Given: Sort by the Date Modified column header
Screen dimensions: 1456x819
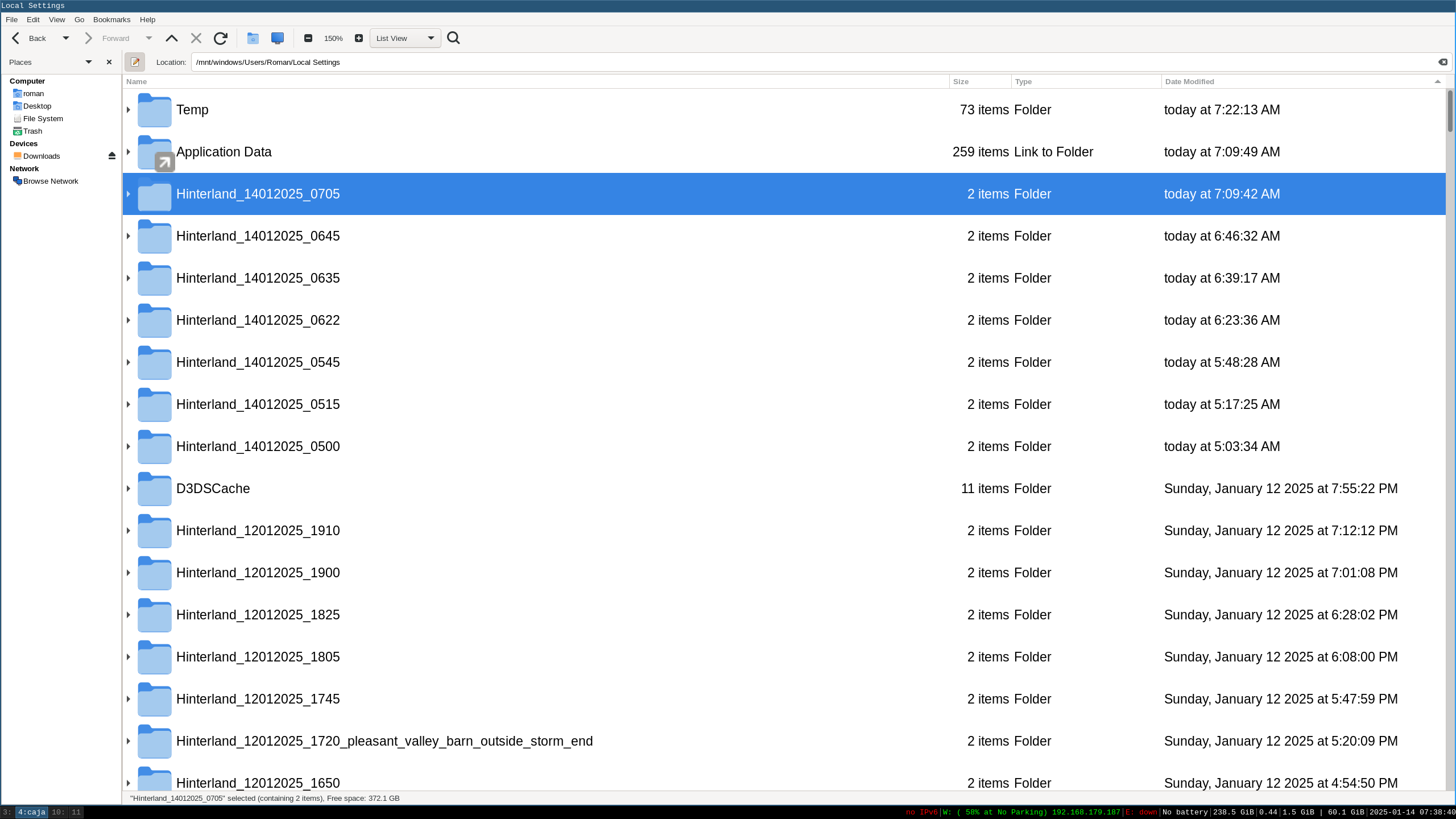Looking at the screenshot, I should coord(1304,81).
